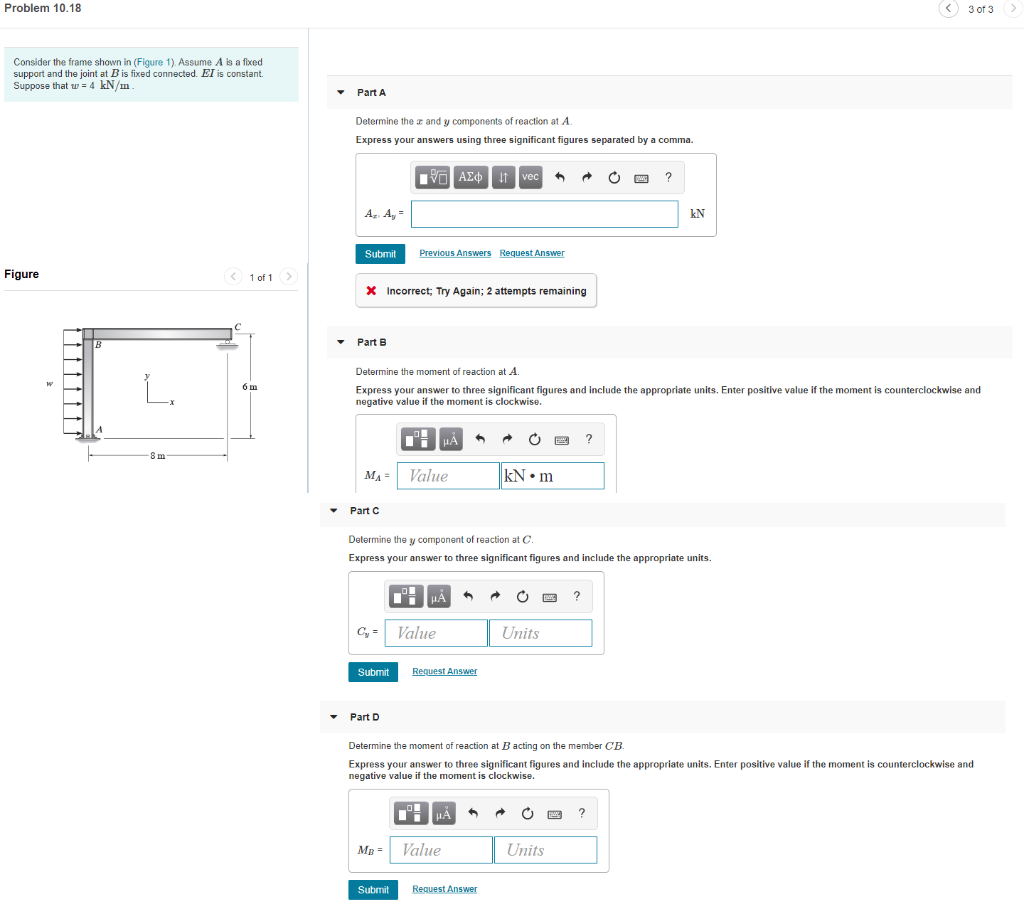Image resolution: width=1024 pixels, height=914 pixels.
Task: Open help question mark in Part B
Action: tap(589, 439)
